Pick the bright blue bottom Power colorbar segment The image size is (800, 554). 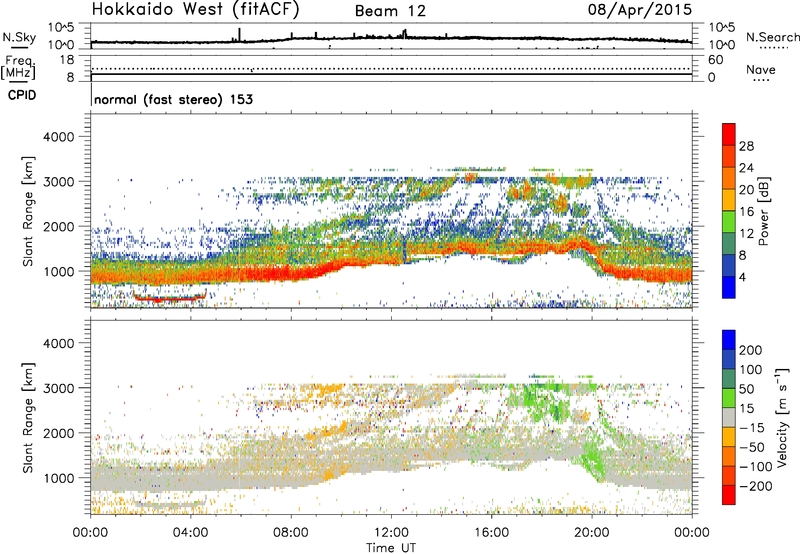click(729, 287)
